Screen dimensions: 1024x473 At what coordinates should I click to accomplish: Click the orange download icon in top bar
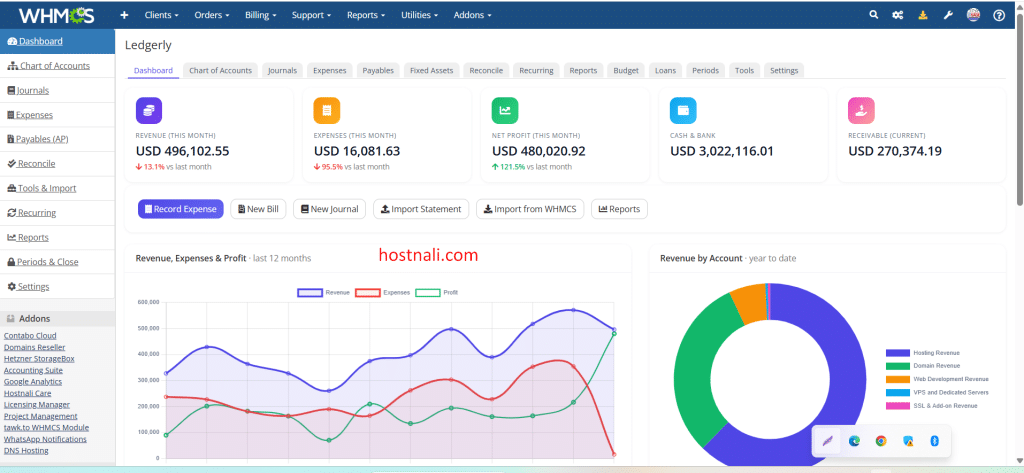click(923, 15)
